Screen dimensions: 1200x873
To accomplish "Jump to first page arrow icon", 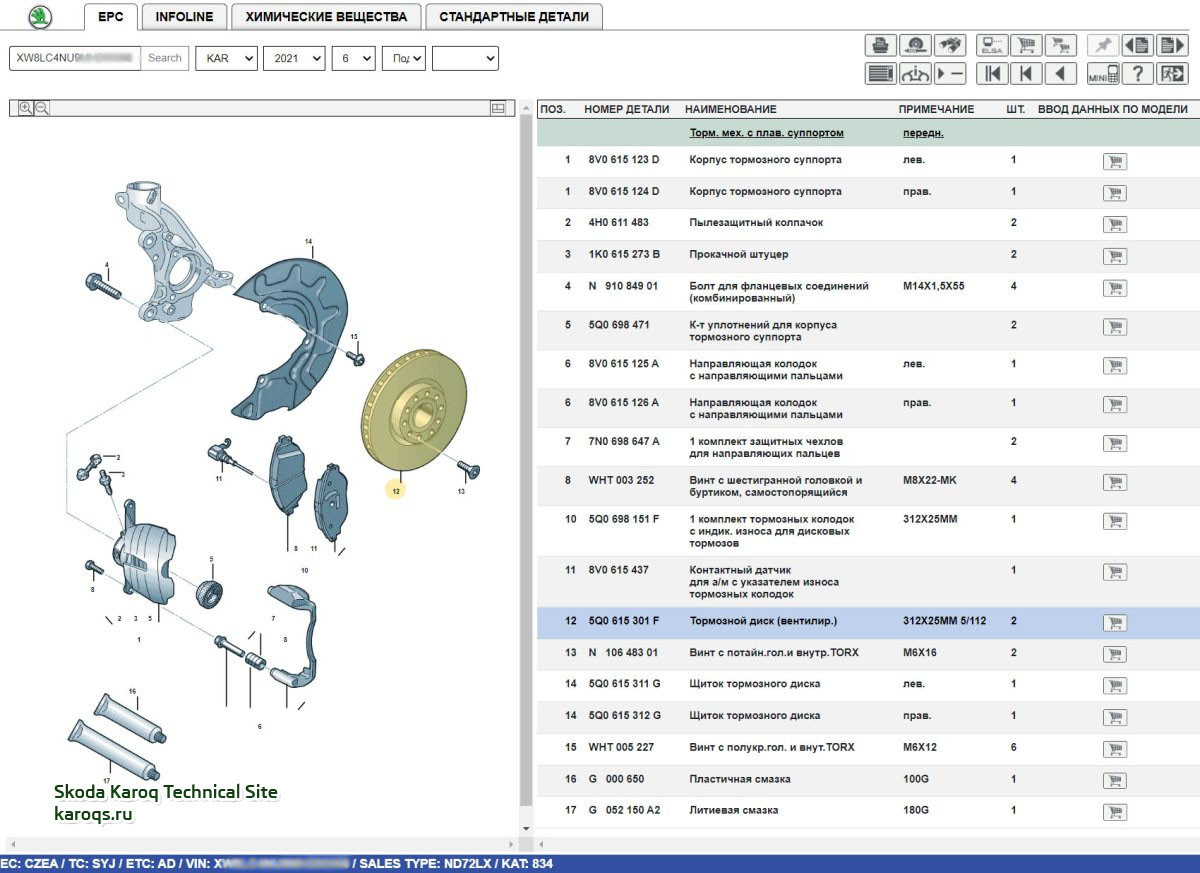I will [992, 74].
